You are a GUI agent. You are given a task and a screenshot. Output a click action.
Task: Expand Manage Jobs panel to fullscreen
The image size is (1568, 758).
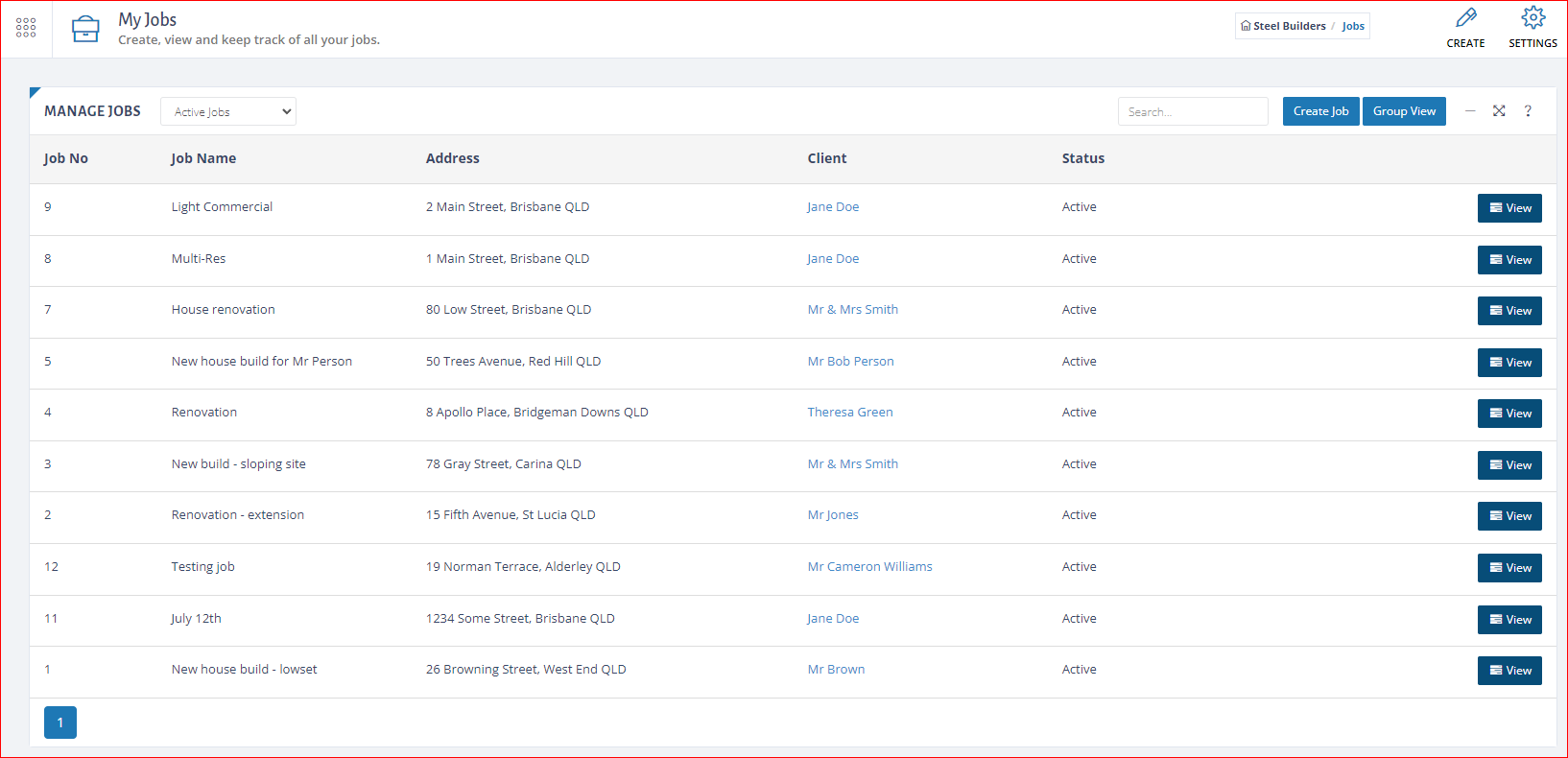(x=1499, y=111)
